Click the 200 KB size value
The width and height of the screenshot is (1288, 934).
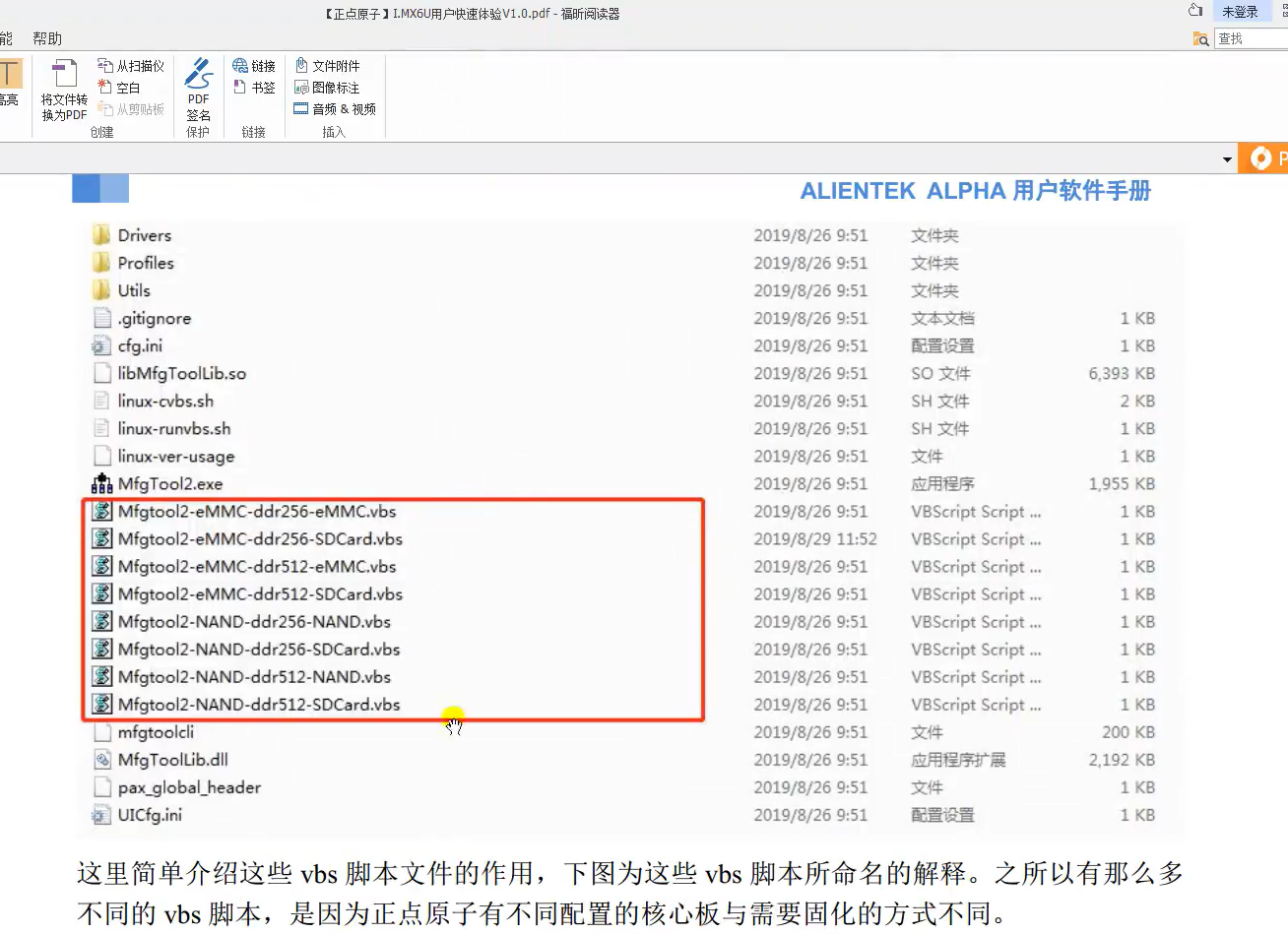(x=1128, y=731)
